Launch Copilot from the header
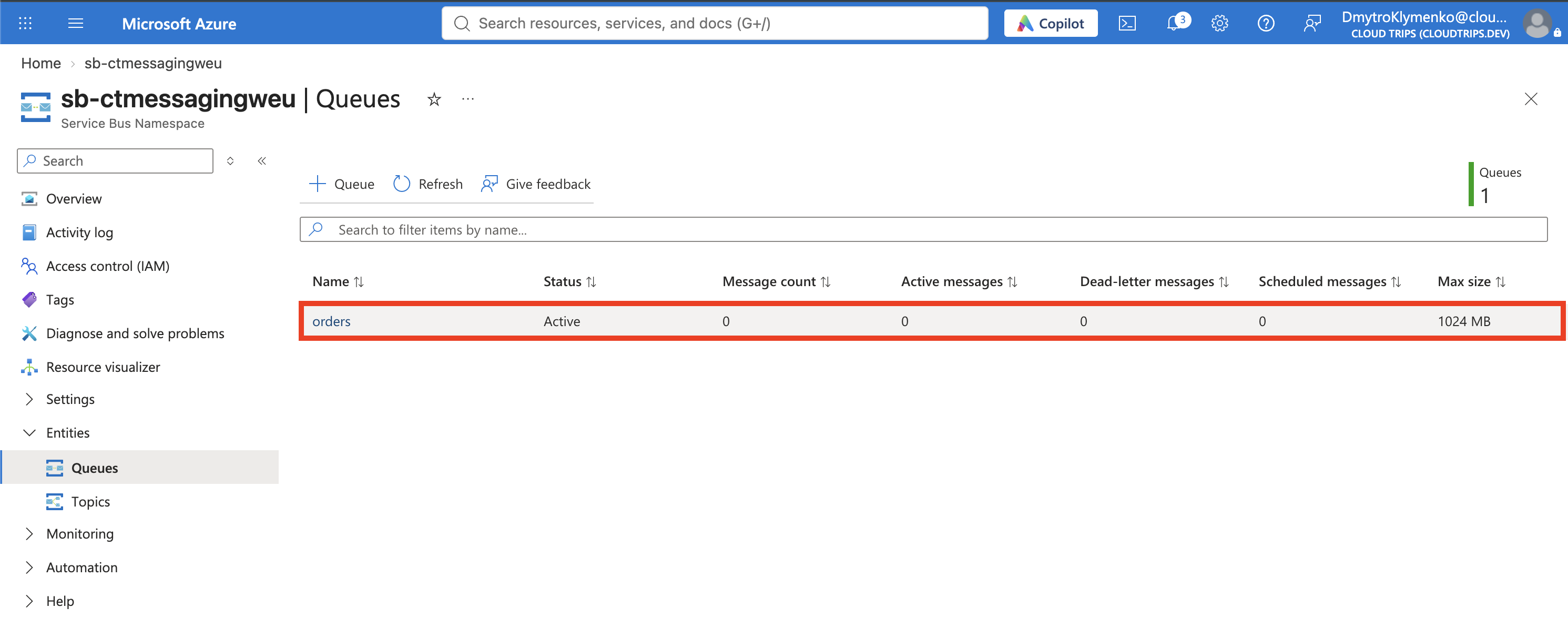 (x=1050, y=24)
